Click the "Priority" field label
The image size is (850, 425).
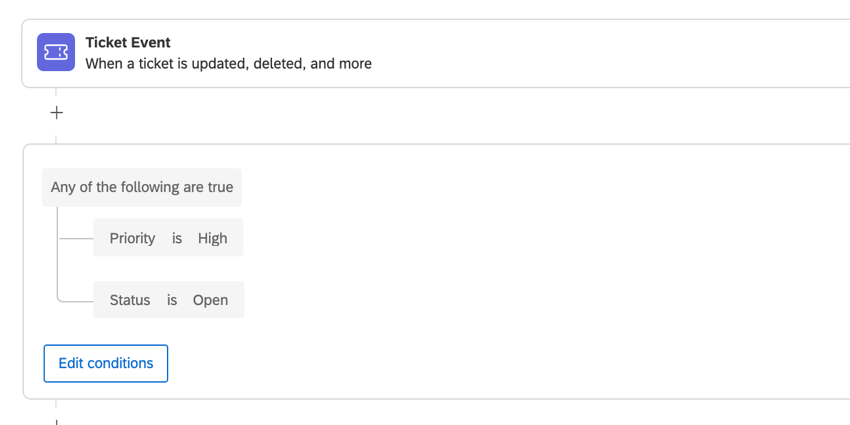132,238
